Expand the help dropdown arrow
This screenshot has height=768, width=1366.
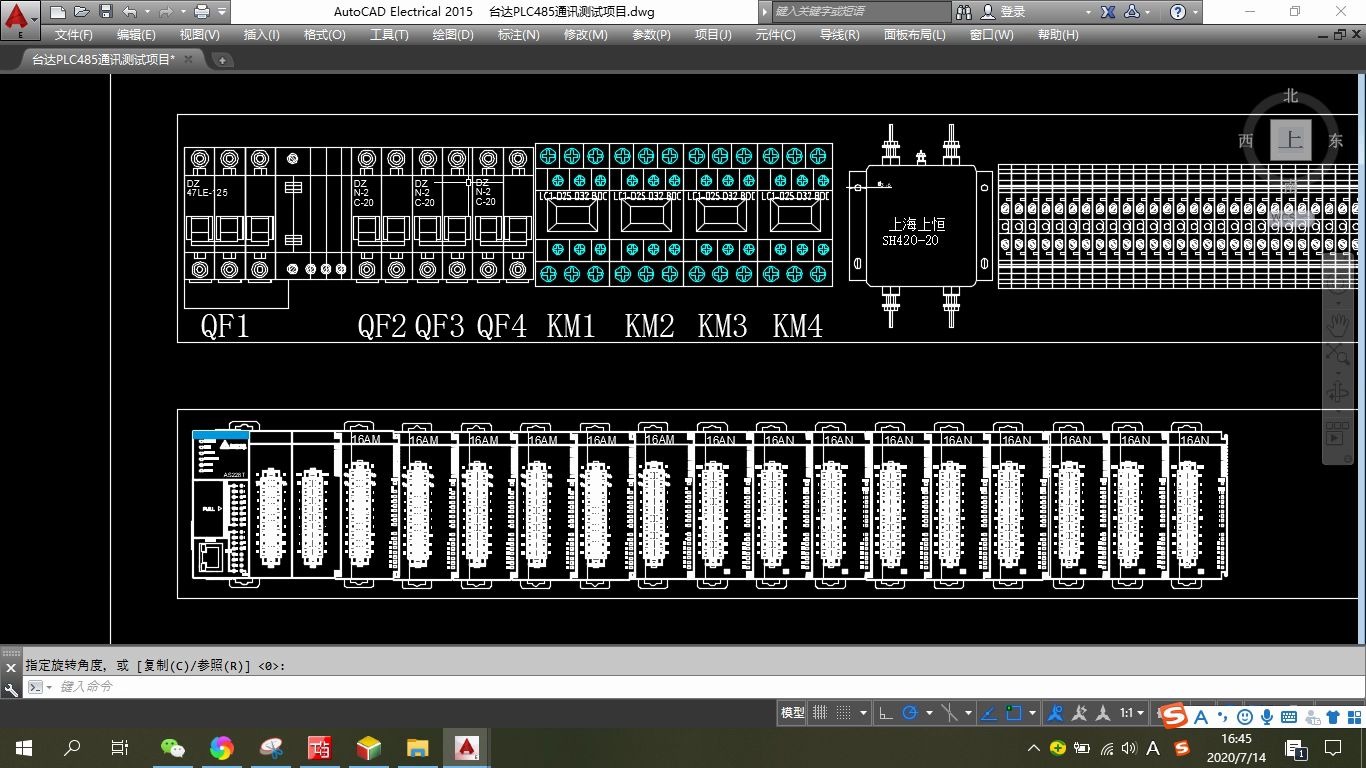coord(1197,12)
